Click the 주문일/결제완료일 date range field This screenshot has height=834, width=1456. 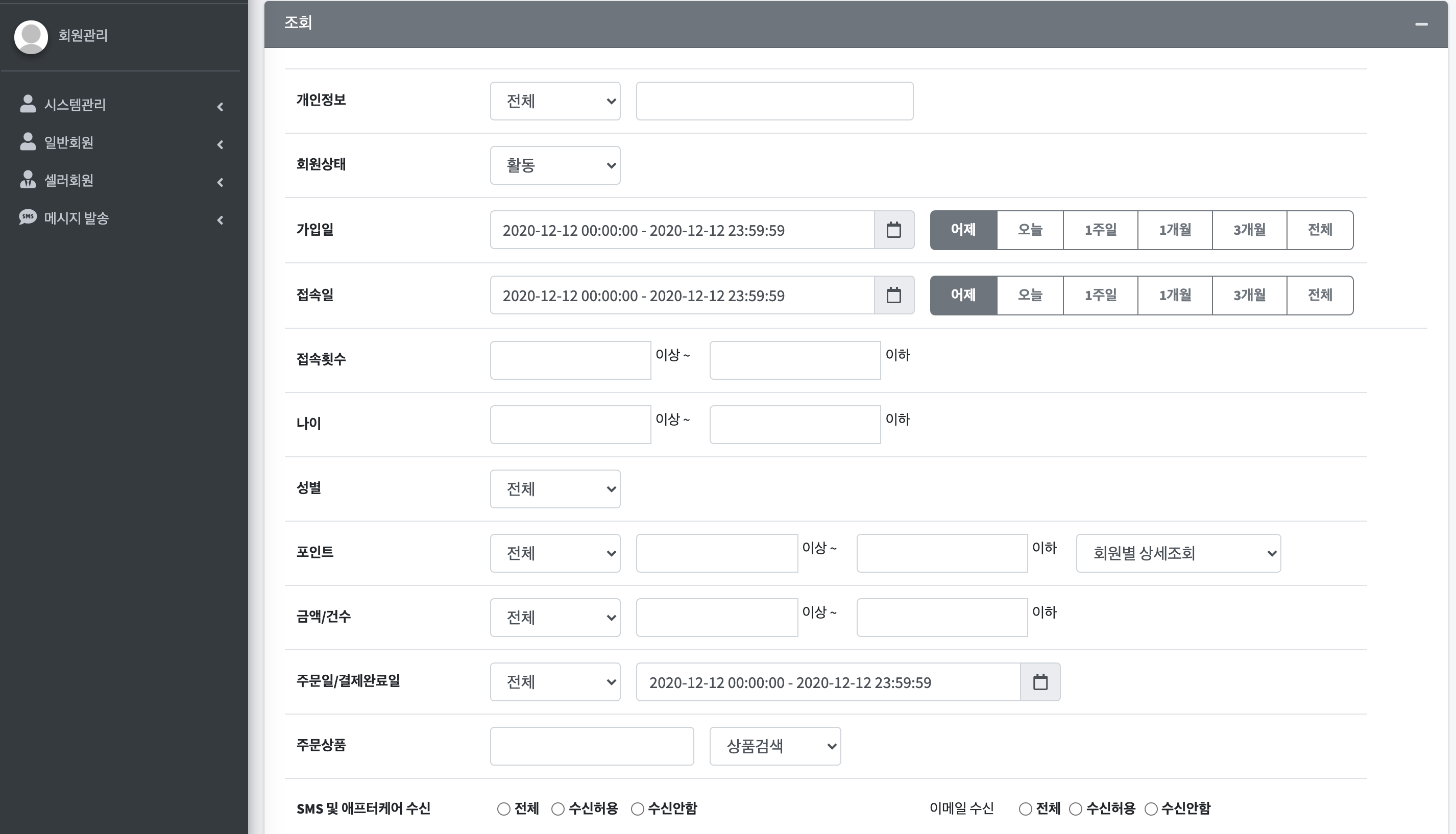[x=828, y=681]
